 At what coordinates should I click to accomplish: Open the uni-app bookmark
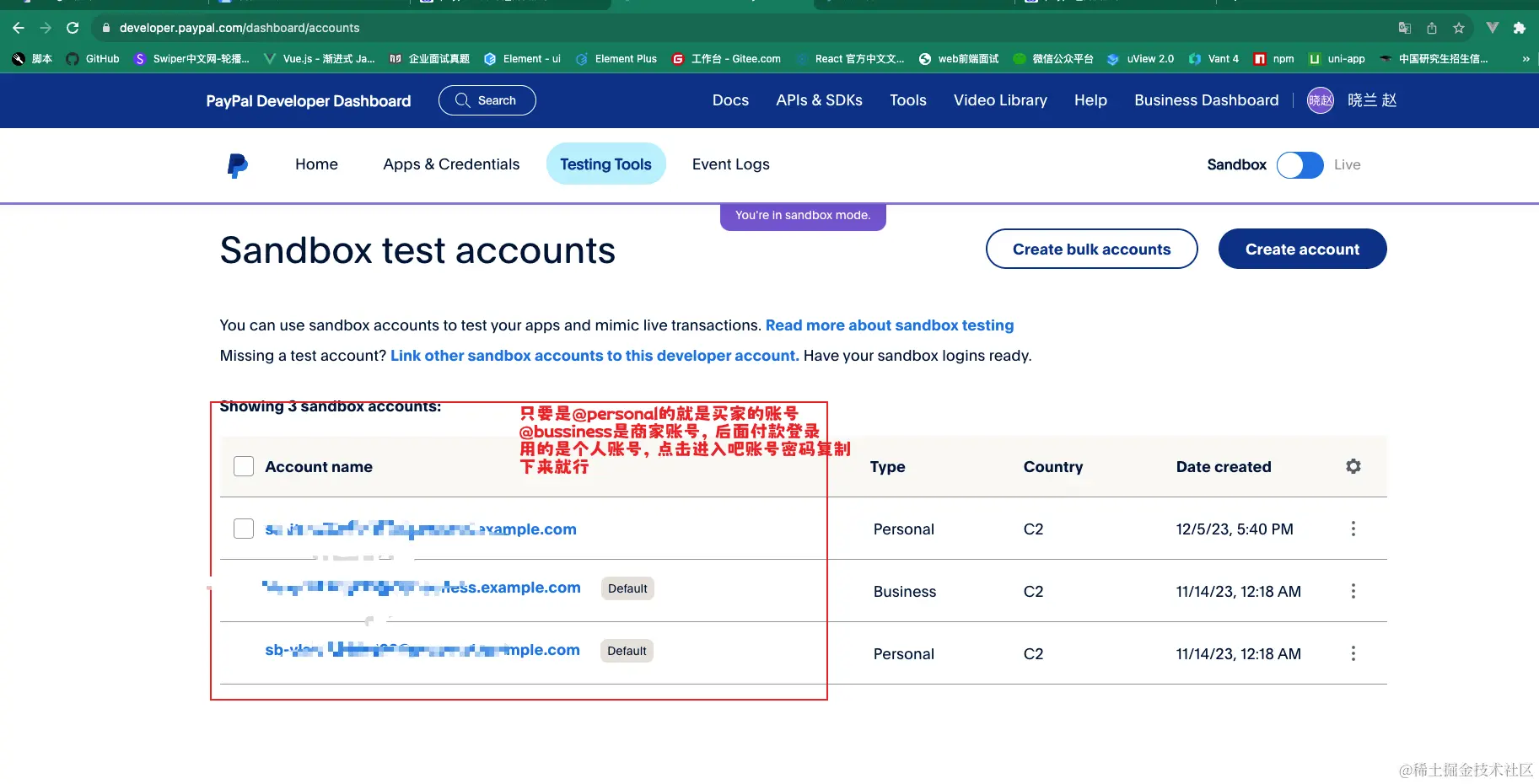[1337, 59]
